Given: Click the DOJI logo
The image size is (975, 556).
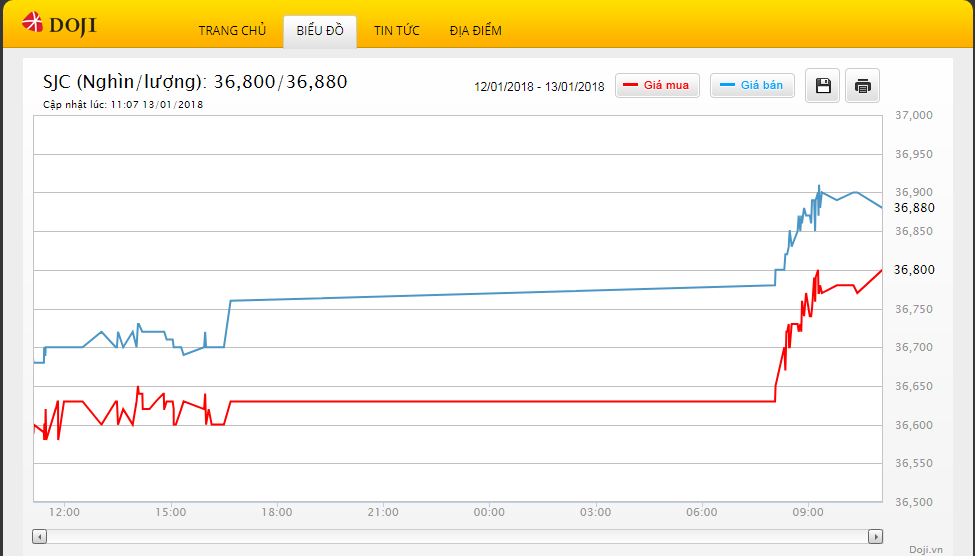Looking at the screenshot, I should pos(59,24).
